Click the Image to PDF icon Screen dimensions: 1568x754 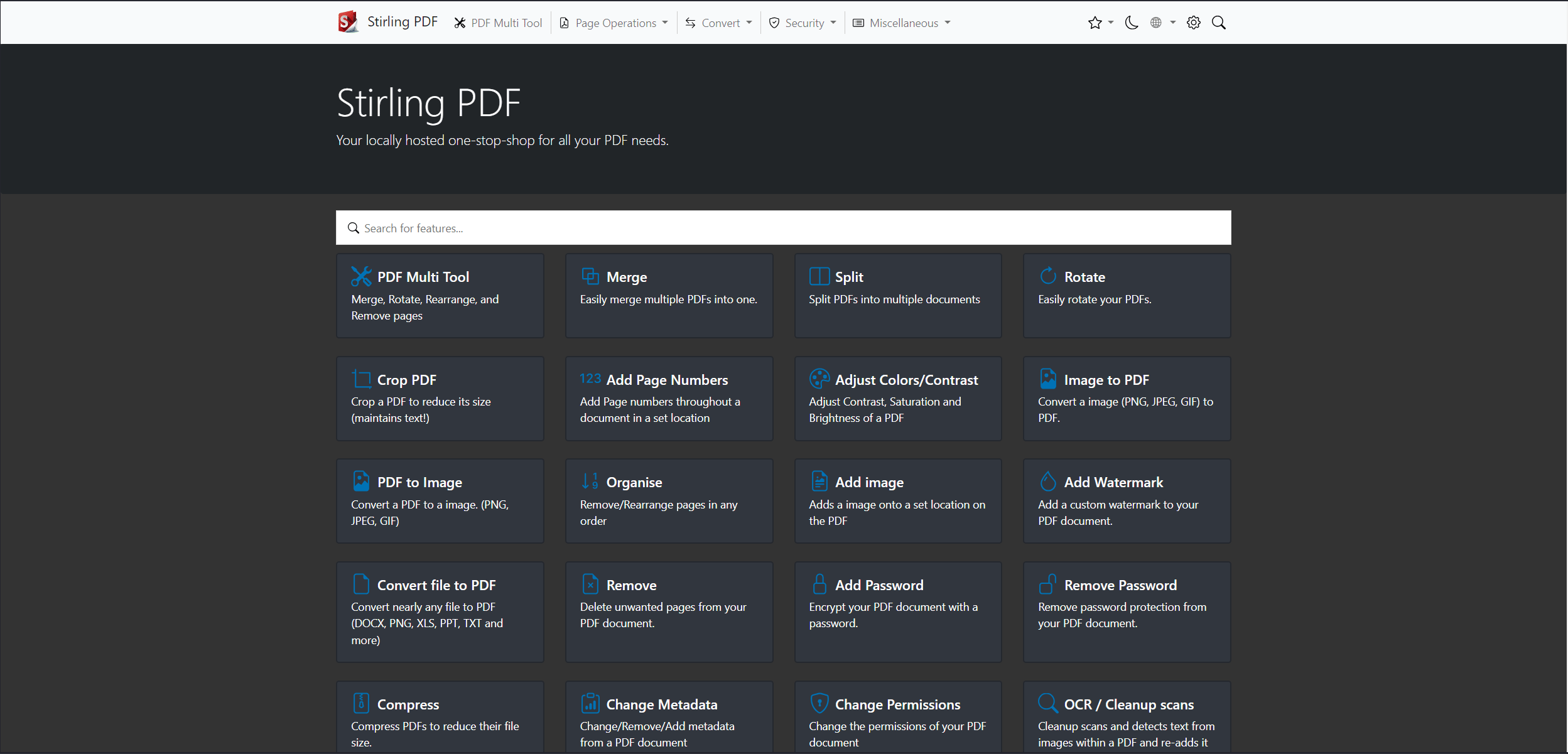point(1048,379)
